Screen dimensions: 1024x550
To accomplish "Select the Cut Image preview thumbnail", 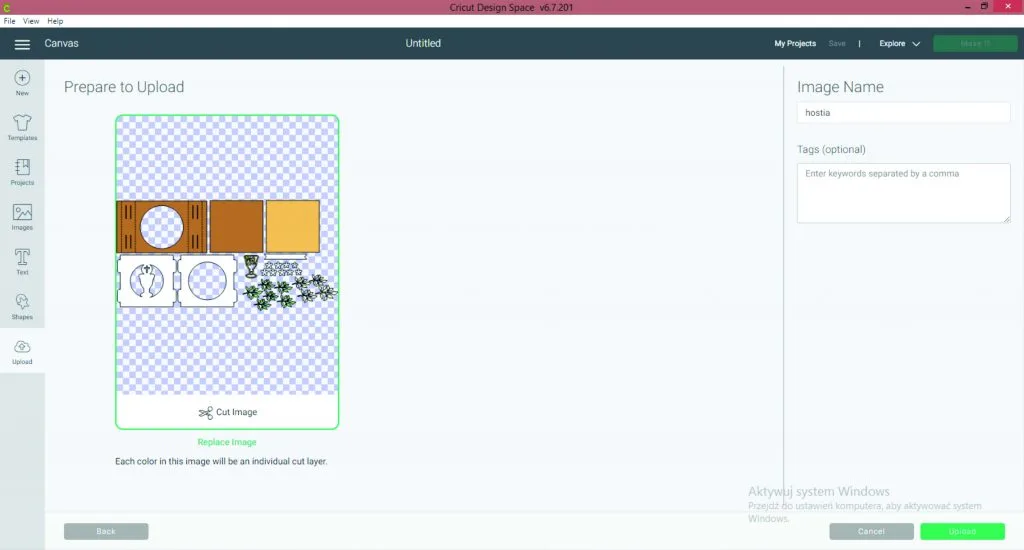I will (x=227, y=272).
